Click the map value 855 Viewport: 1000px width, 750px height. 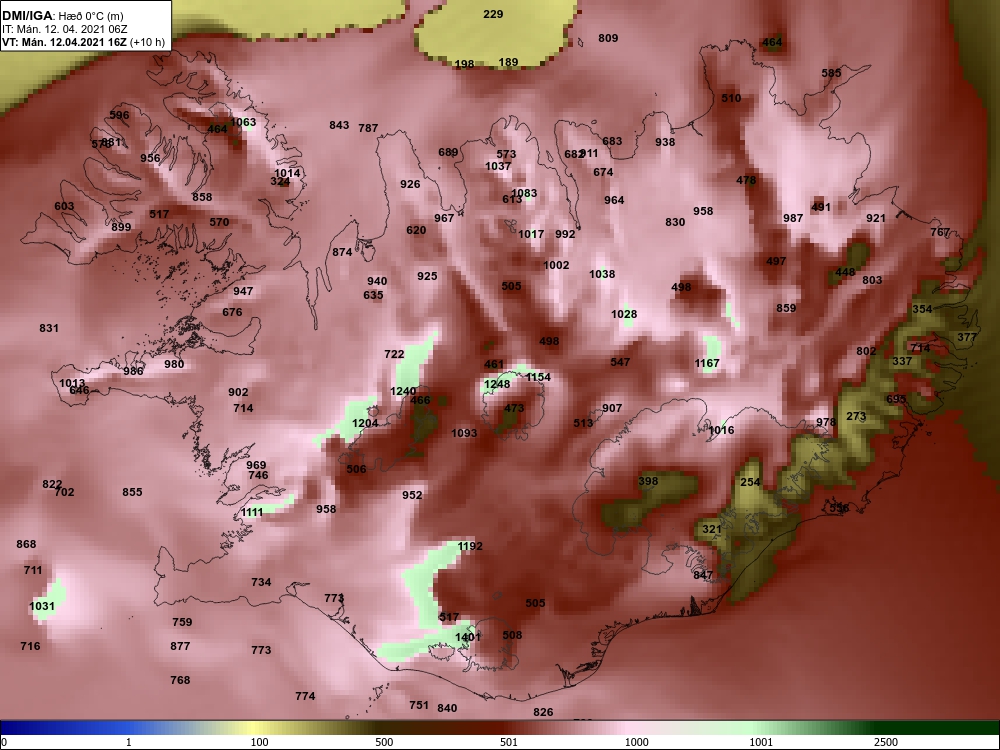point(132,492)
